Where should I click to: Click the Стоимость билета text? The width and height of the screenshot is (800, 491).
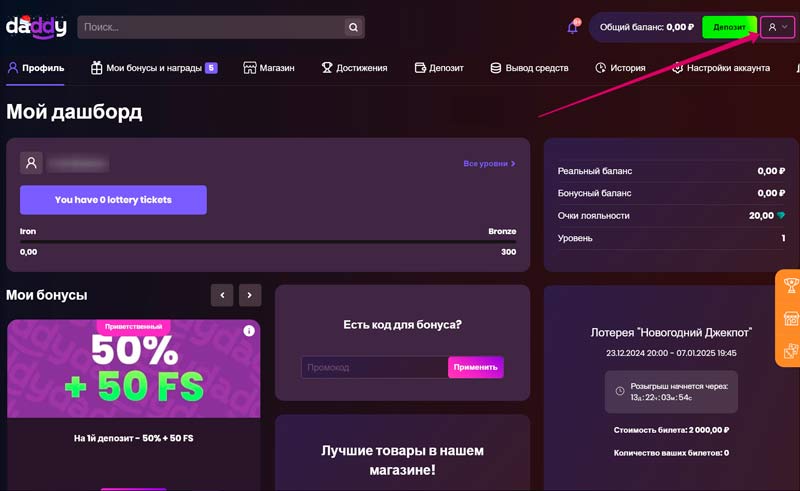click(671, 430)
